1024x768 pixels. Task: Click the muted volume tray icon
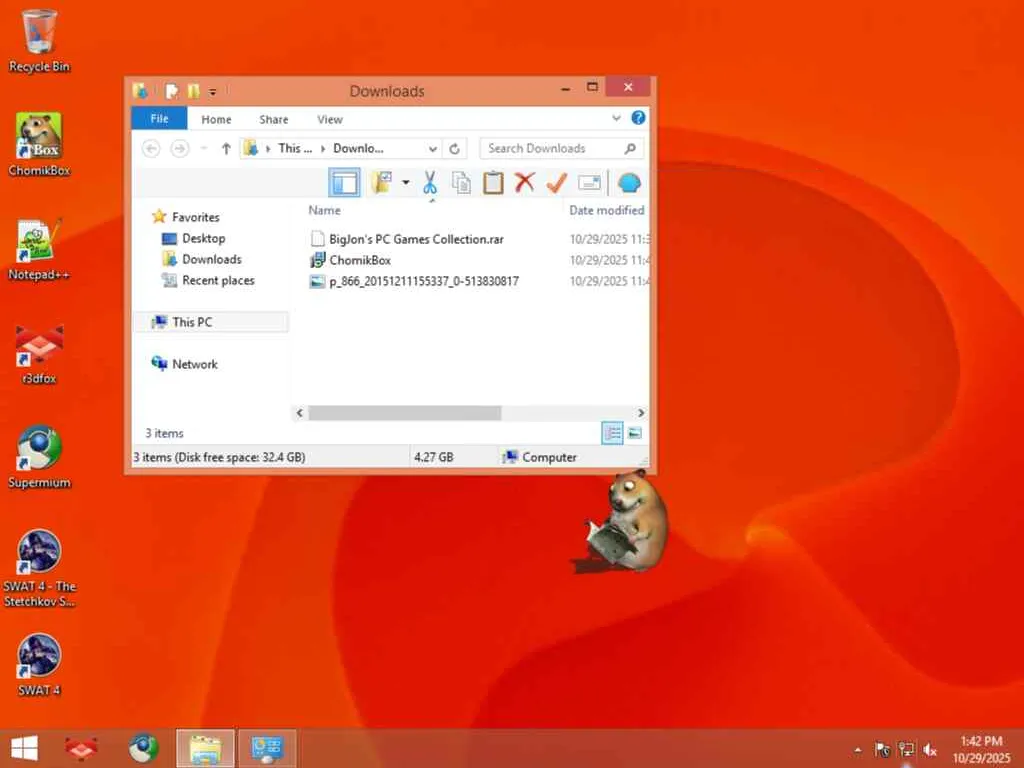[x=929, y=750]
